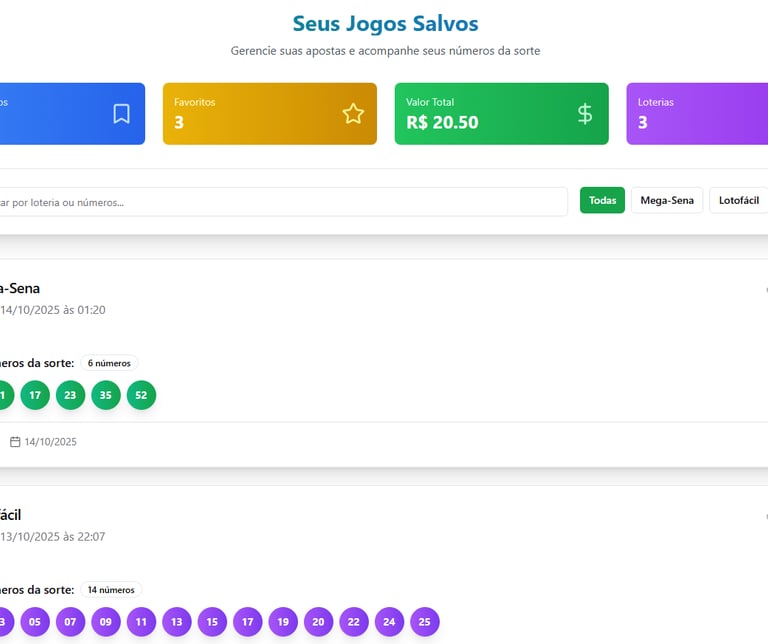Select the purple number 13 ball

click(x=177, y=622)
